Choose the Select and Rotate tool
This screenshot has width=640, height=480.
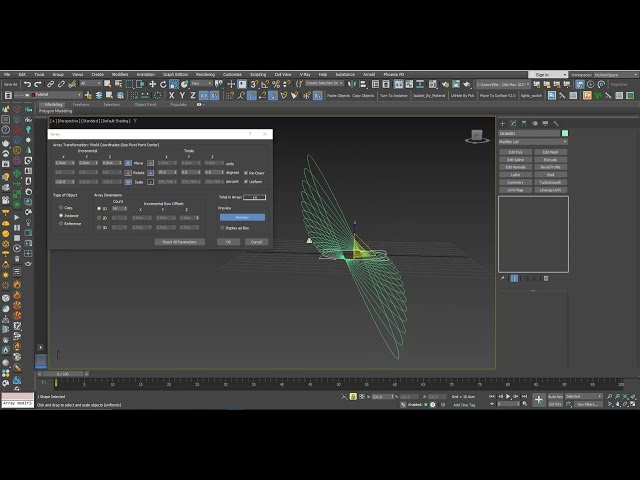(163, 84)
